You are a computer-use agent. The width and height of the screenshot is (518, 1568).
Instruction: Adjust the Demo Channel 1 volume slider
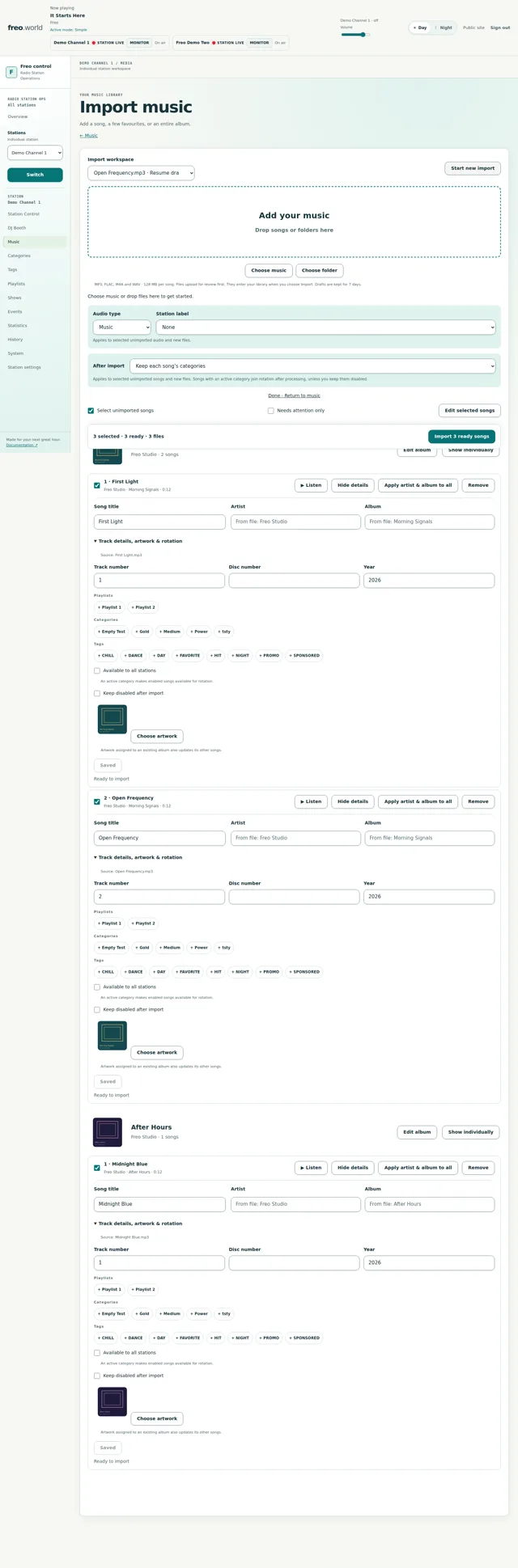355,35
